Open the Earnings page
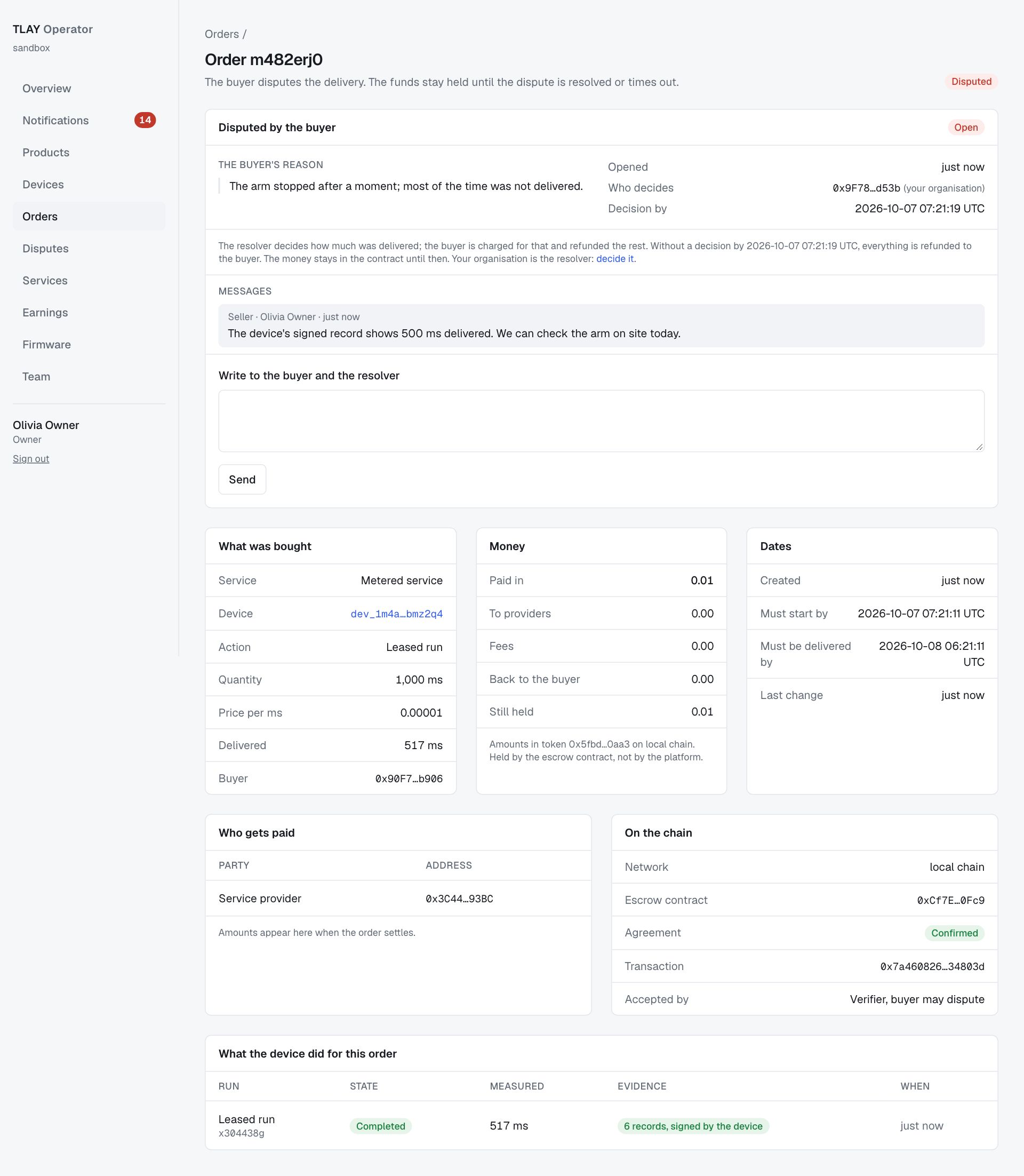 tap(89, 313)
